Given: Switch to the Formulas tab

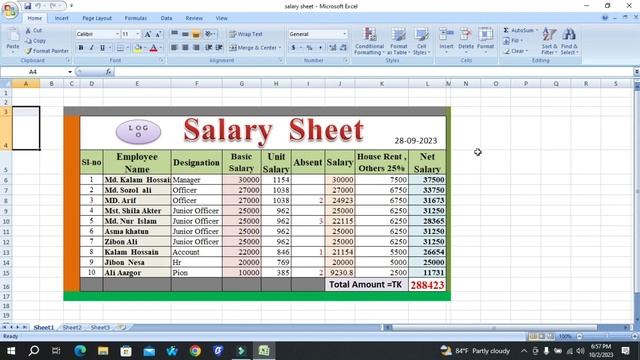Looking at the screenshot, I should point(136,18).
